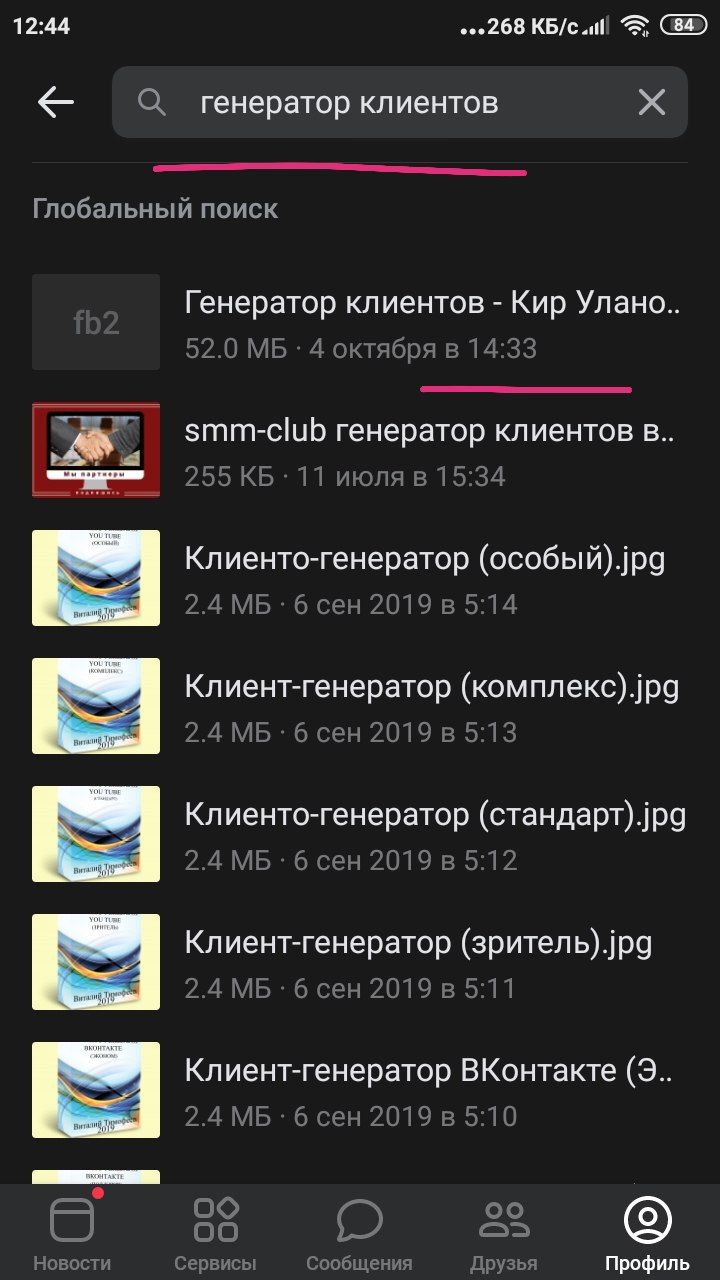
Task: Open the Сервисы tab
Action: pyautogui.click(x=216, y=1232)
